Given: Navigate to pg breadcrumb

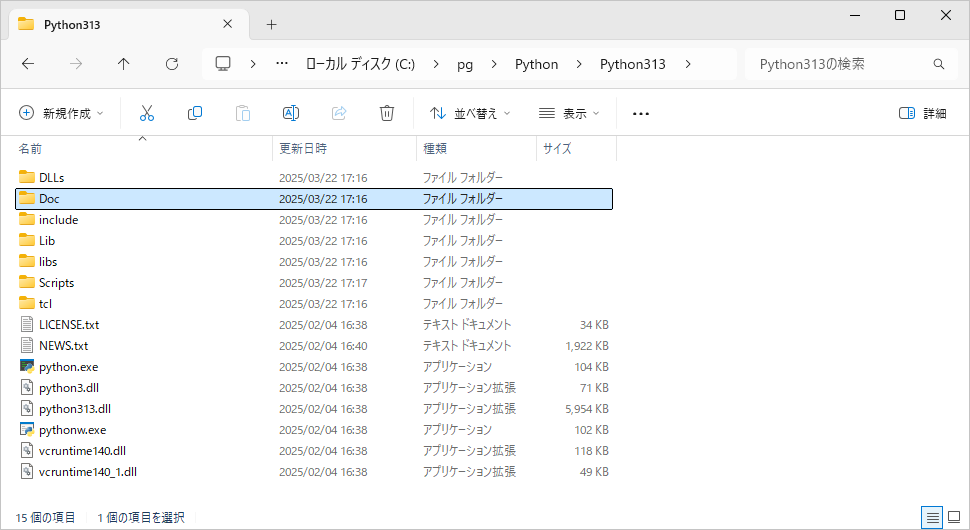Looking at the screenshot, I should click(465, 64).
